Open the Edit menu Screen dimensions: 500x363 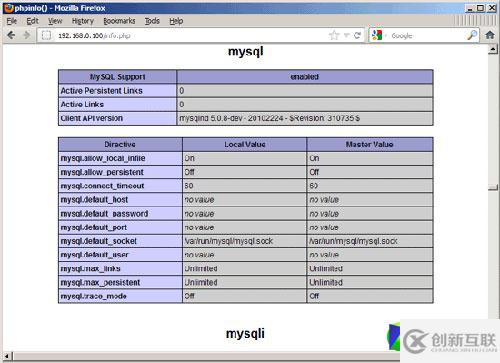click(x=32, y=21)
